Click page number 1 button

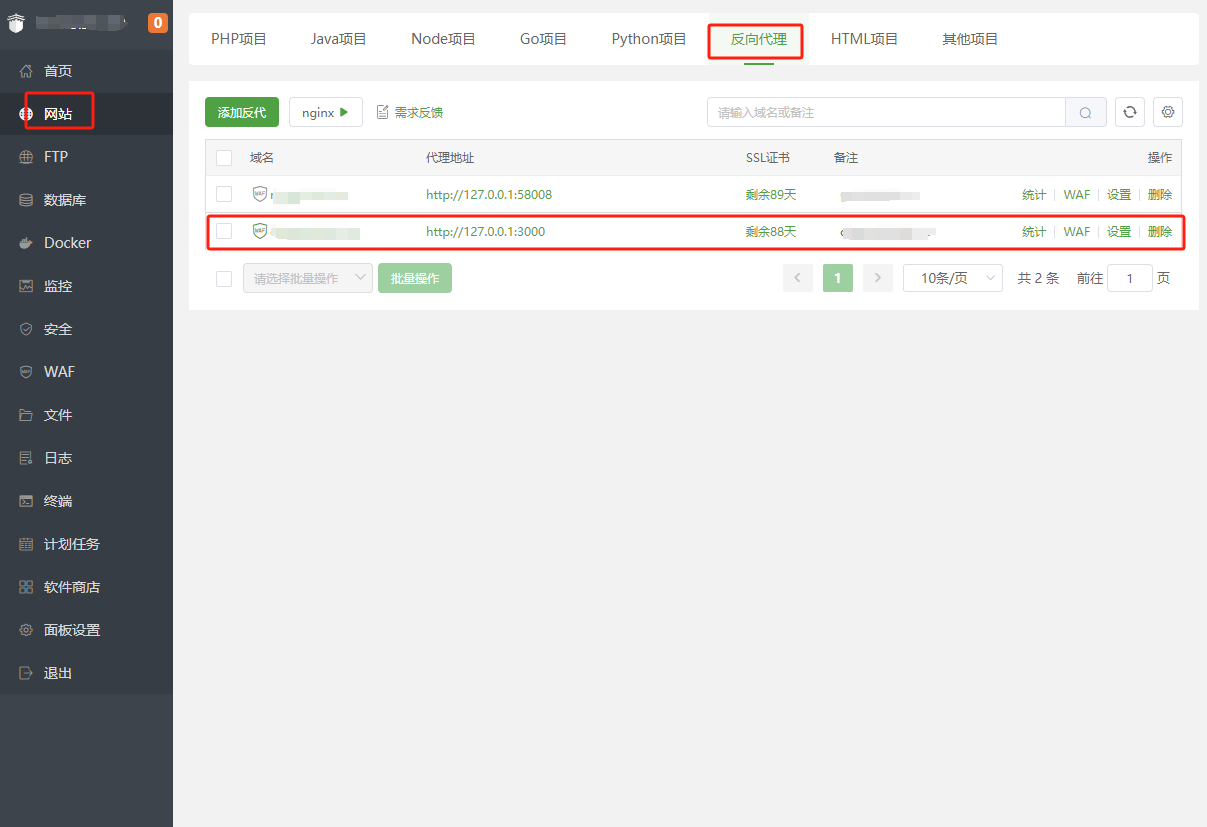[x=838, y=278]
